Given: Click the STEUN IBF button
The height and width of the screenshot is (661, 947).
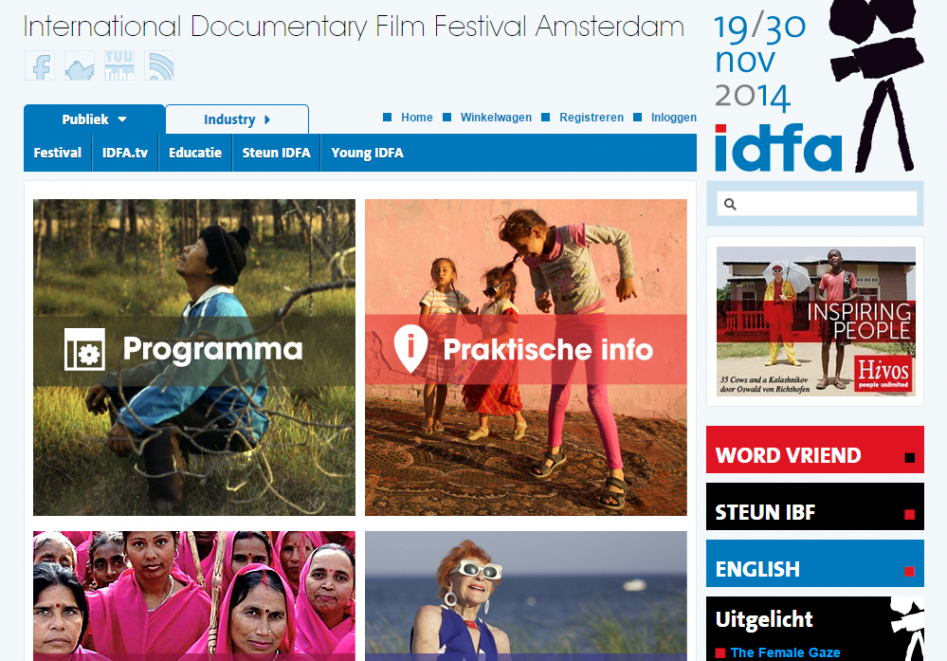Looking at the screenshot, I should (815, 506).
